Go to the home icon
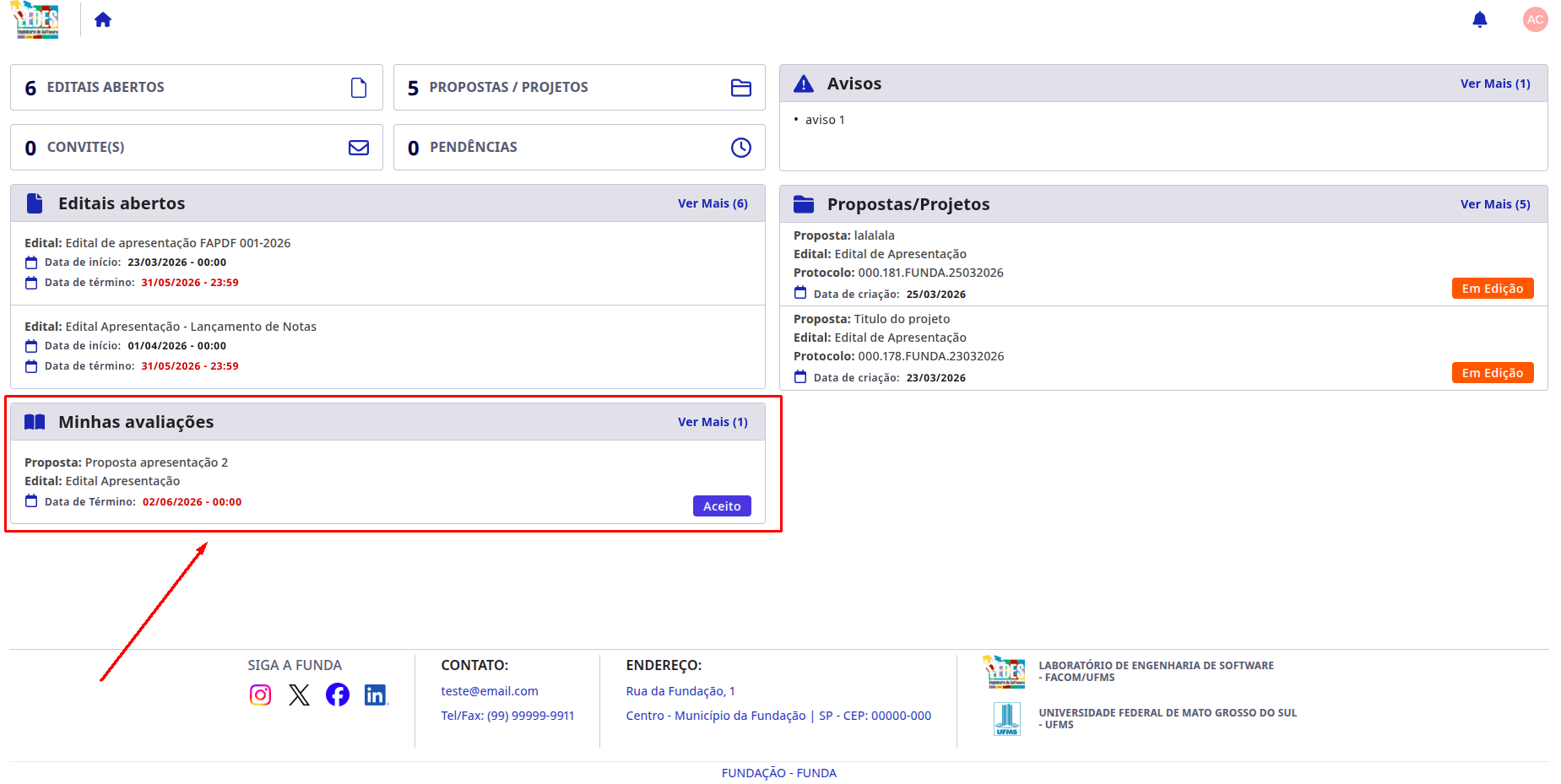Screen dimensions: 1561x784 [x=103, y=19]
